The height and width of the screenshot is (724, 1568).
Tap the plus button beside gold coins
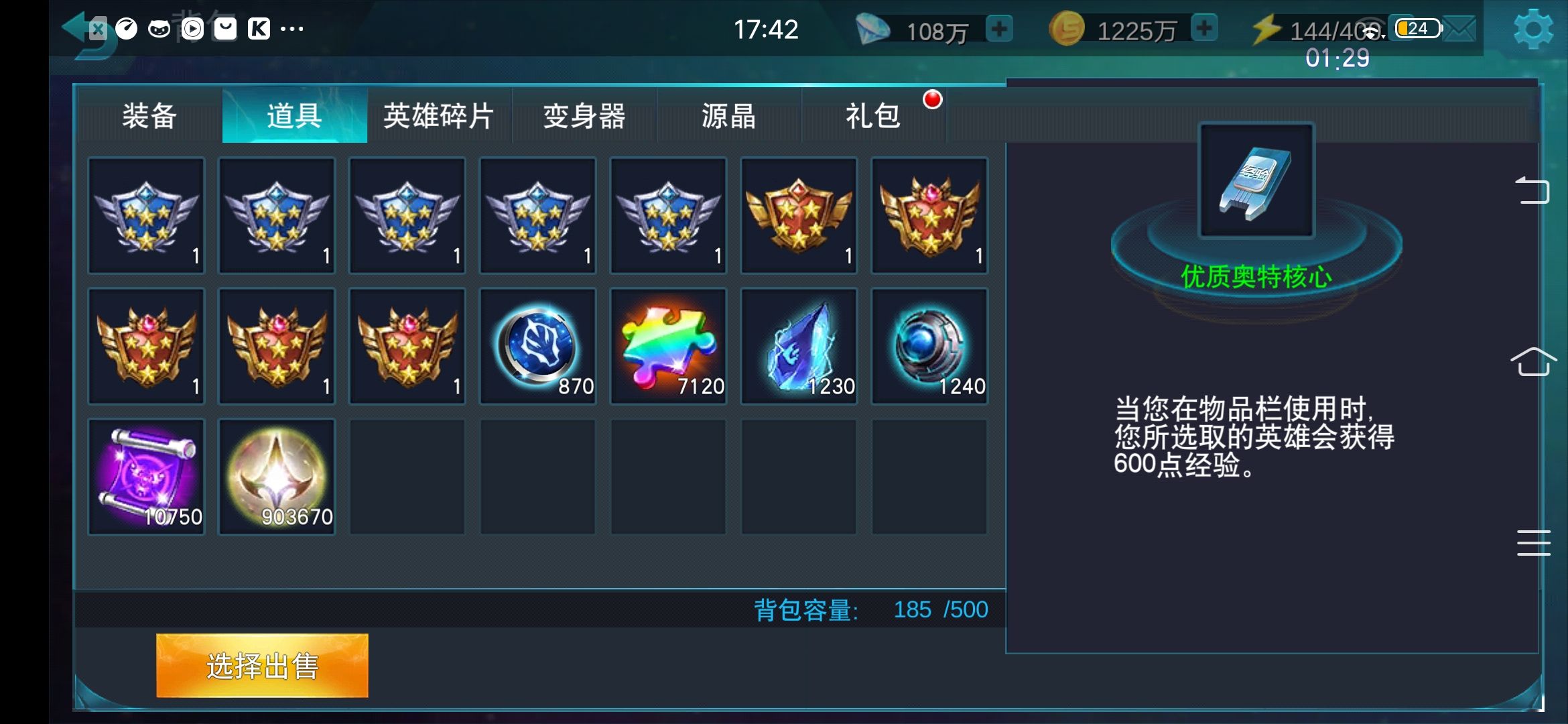coord(1204,28)
